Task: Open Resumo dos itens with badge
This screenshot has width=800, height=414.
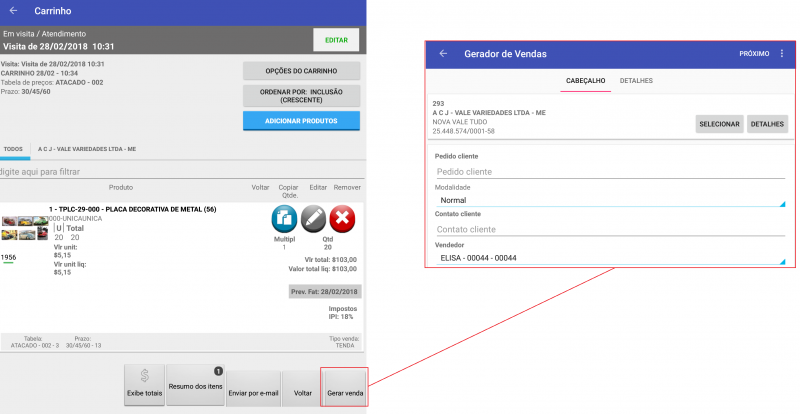Action: tap(194, 385)
